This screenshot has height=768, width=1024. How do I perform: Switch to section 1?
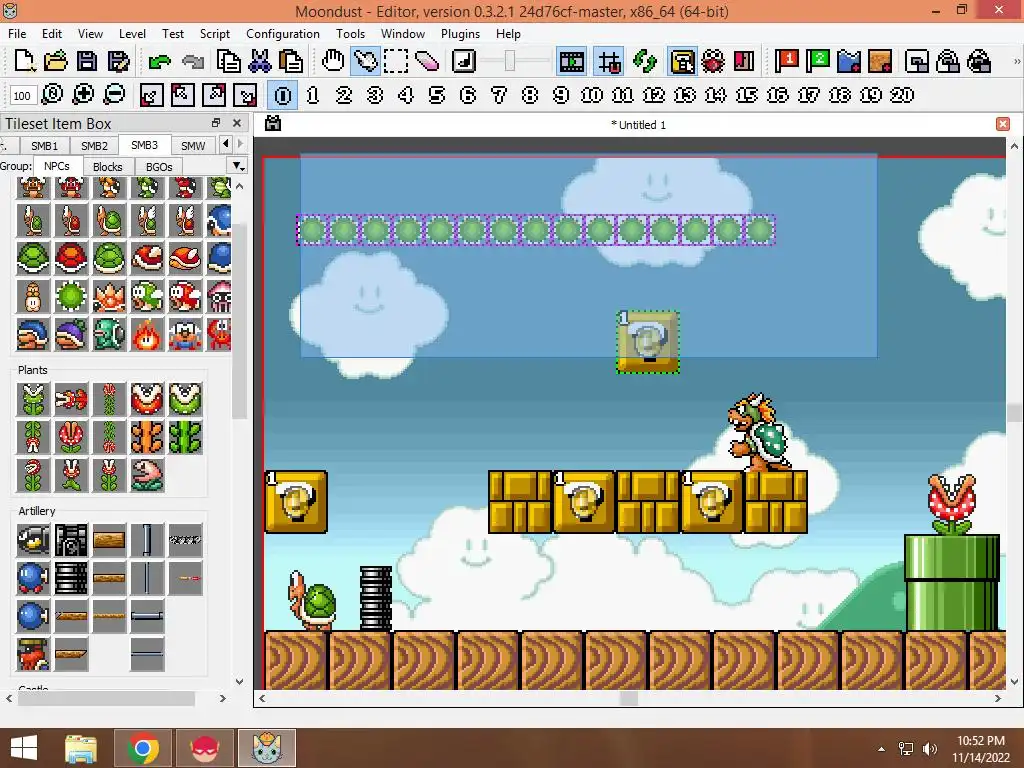313,95
